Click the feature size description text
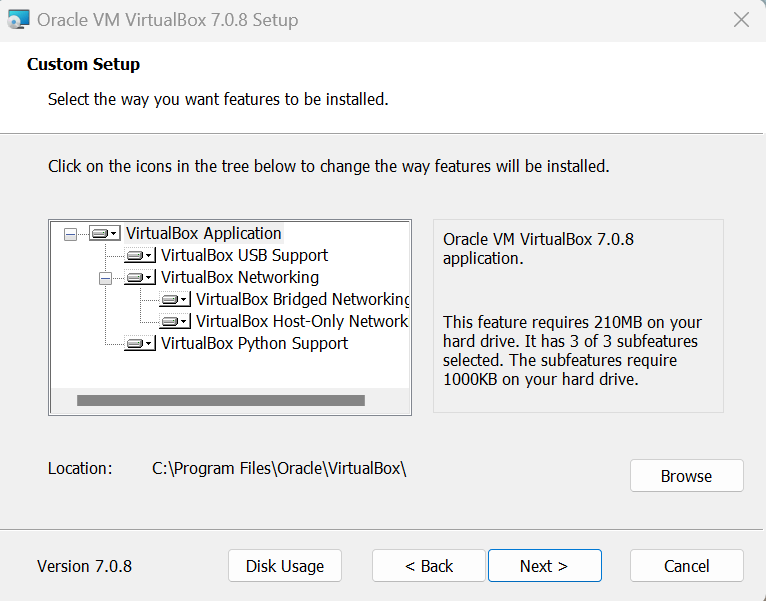This screenshot has height=601, width=766. pyautogui.click(x=572, y=351)
